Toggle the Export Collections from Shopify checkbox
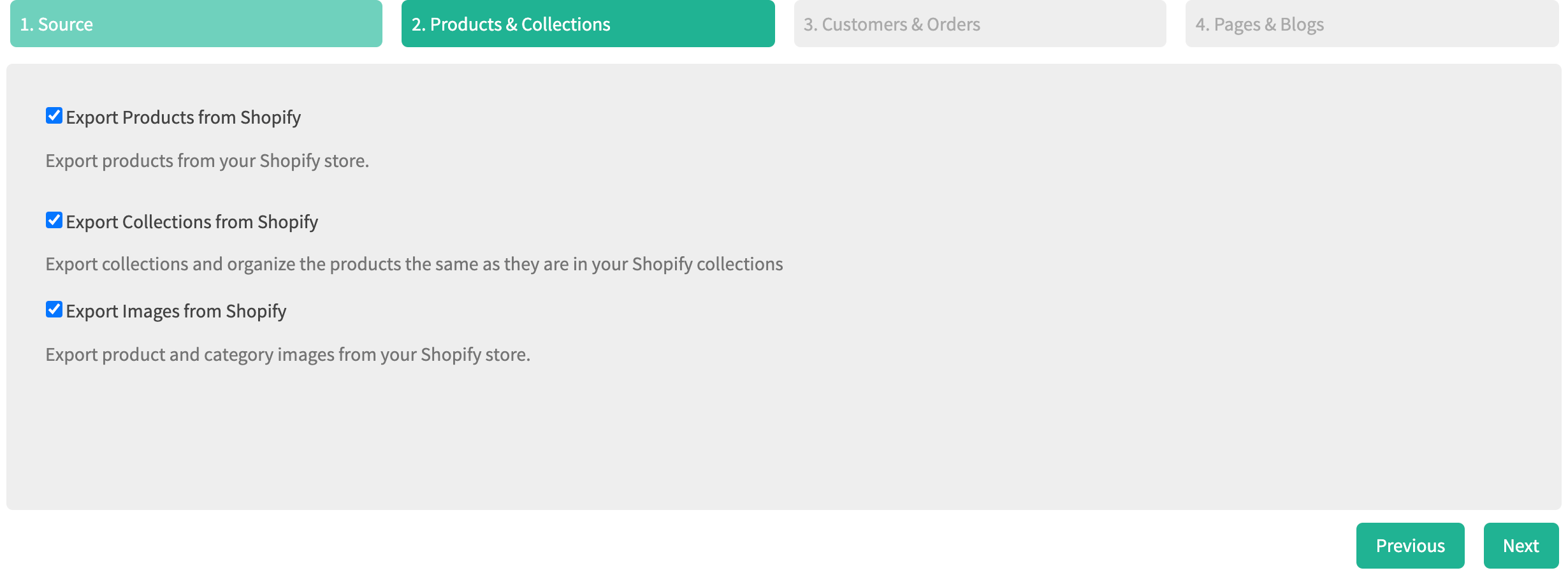This screenshot has width=1568, height=575. [x=54, y=221]
